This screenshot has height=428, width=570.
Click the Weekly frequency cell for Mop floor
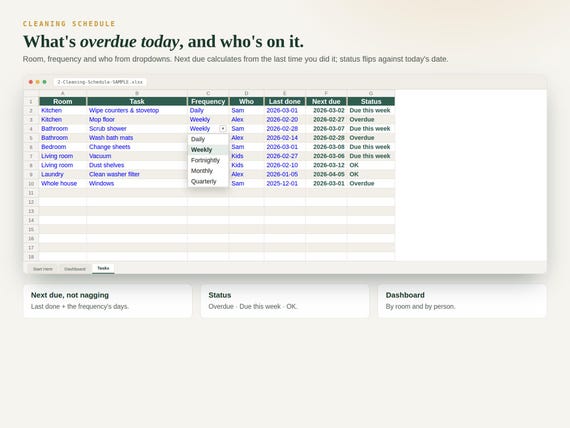coord(208,120)
